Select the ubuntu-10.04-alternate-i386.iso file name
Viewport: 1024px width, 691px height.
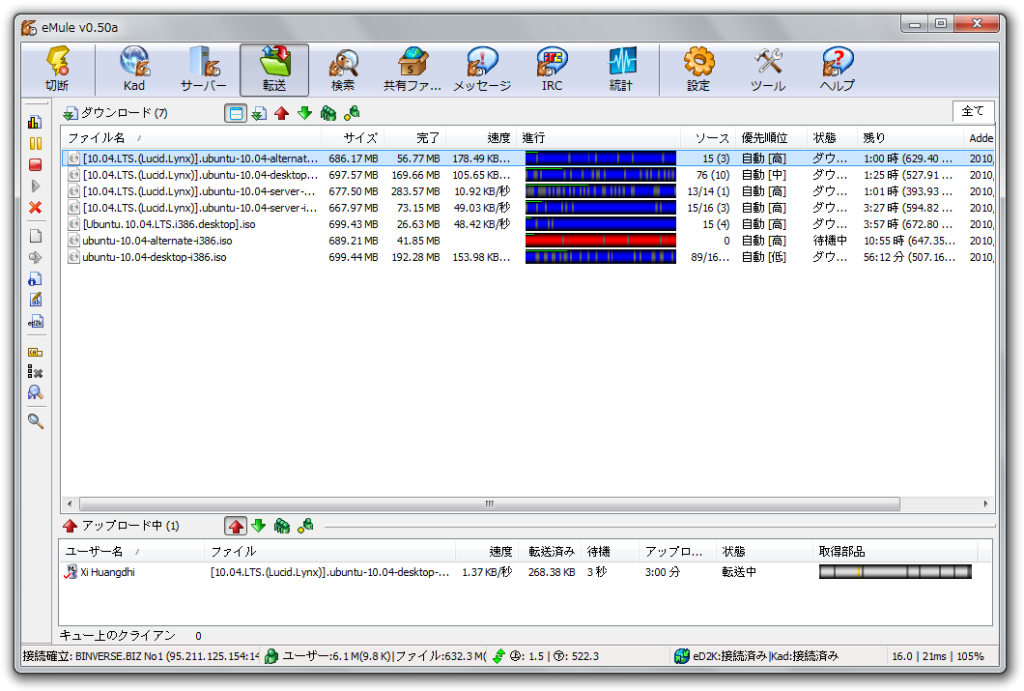point(157,240)
